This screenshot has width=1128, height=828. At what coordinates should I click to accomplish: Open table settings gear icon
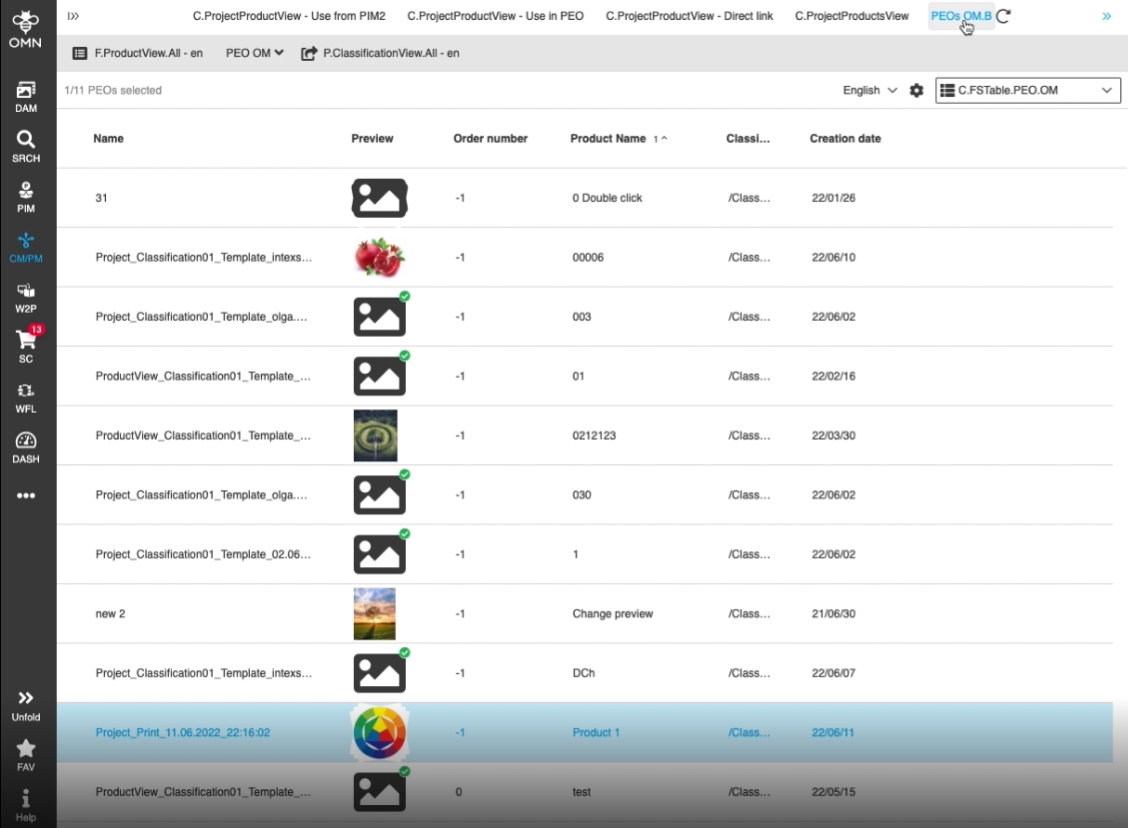[916, 91]
